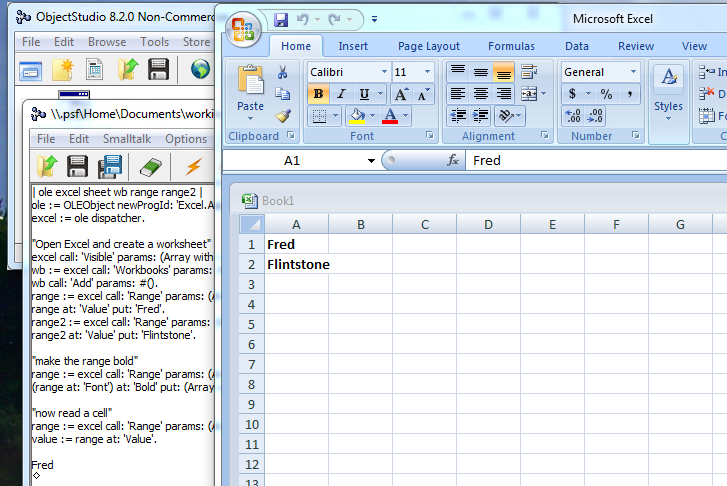Viewport: 727px width, 486px height.
Task: Top align cell contents
Action: coord(458,71)
